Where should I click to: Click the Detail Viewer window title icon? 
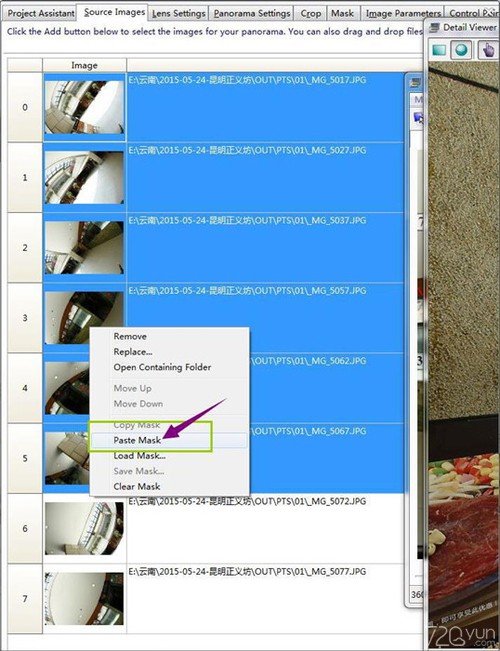click(x=434, y=28)
